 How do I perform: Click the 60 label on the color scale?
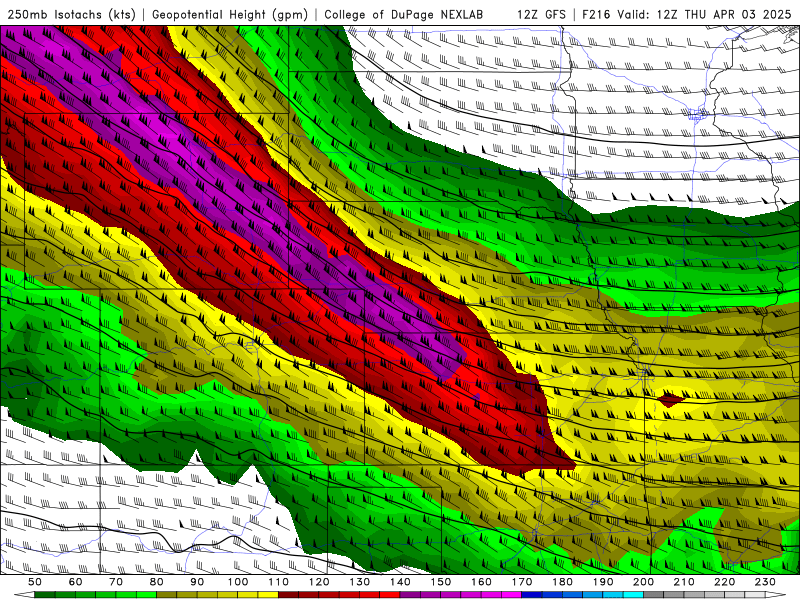75,582
